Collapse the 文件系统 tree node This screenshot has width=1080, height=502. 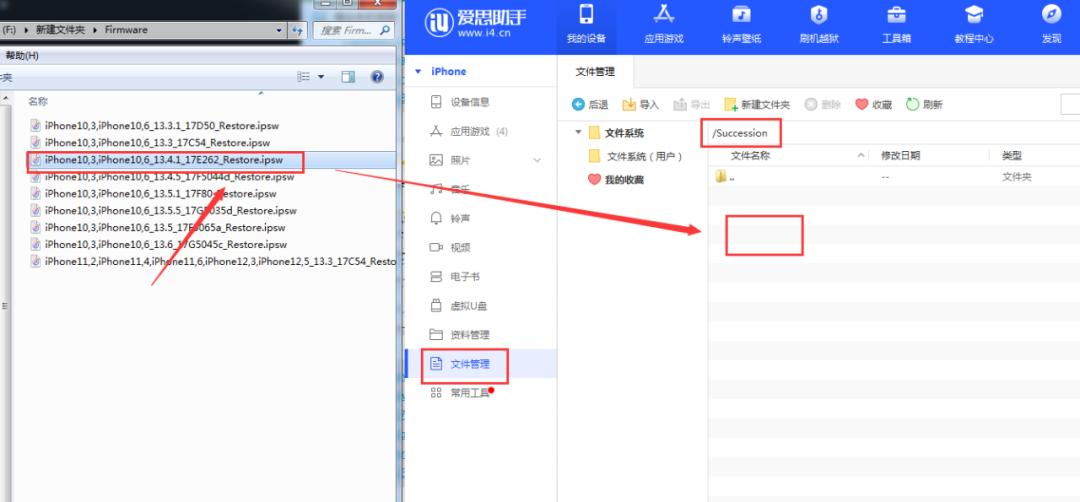(579, 133)
